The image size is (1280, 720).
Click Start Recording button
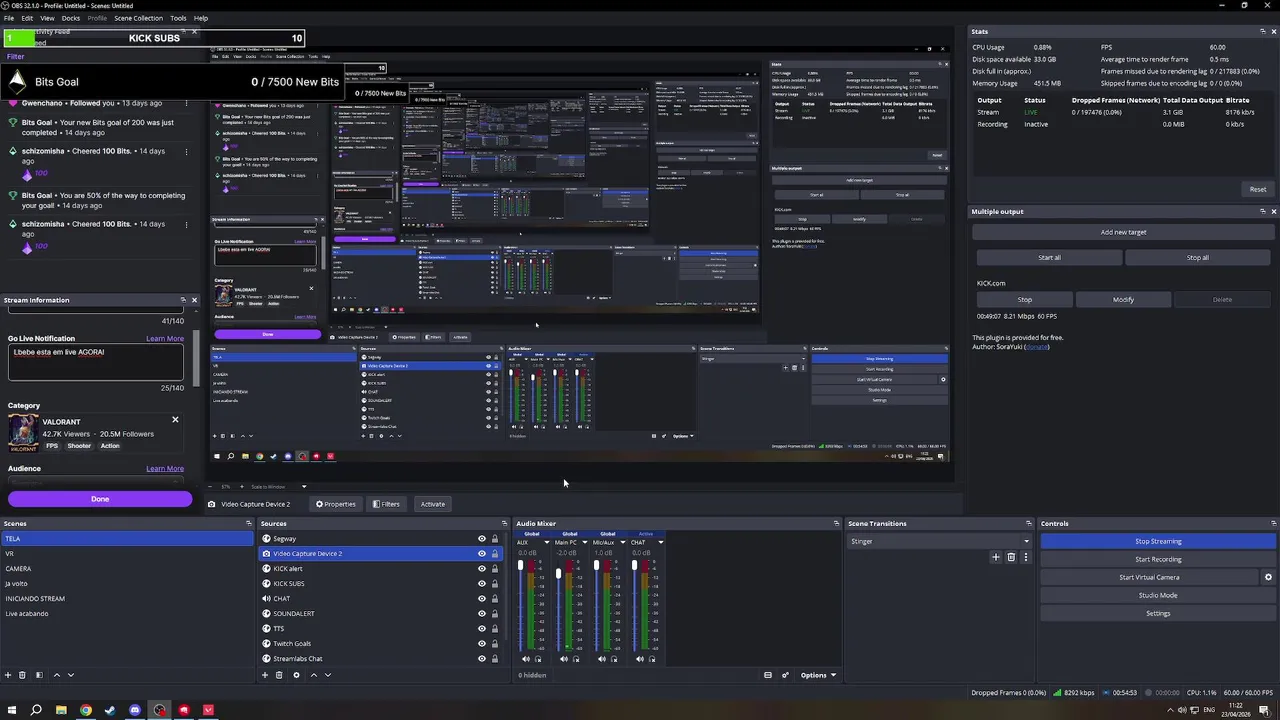[x=1158, y=559]
